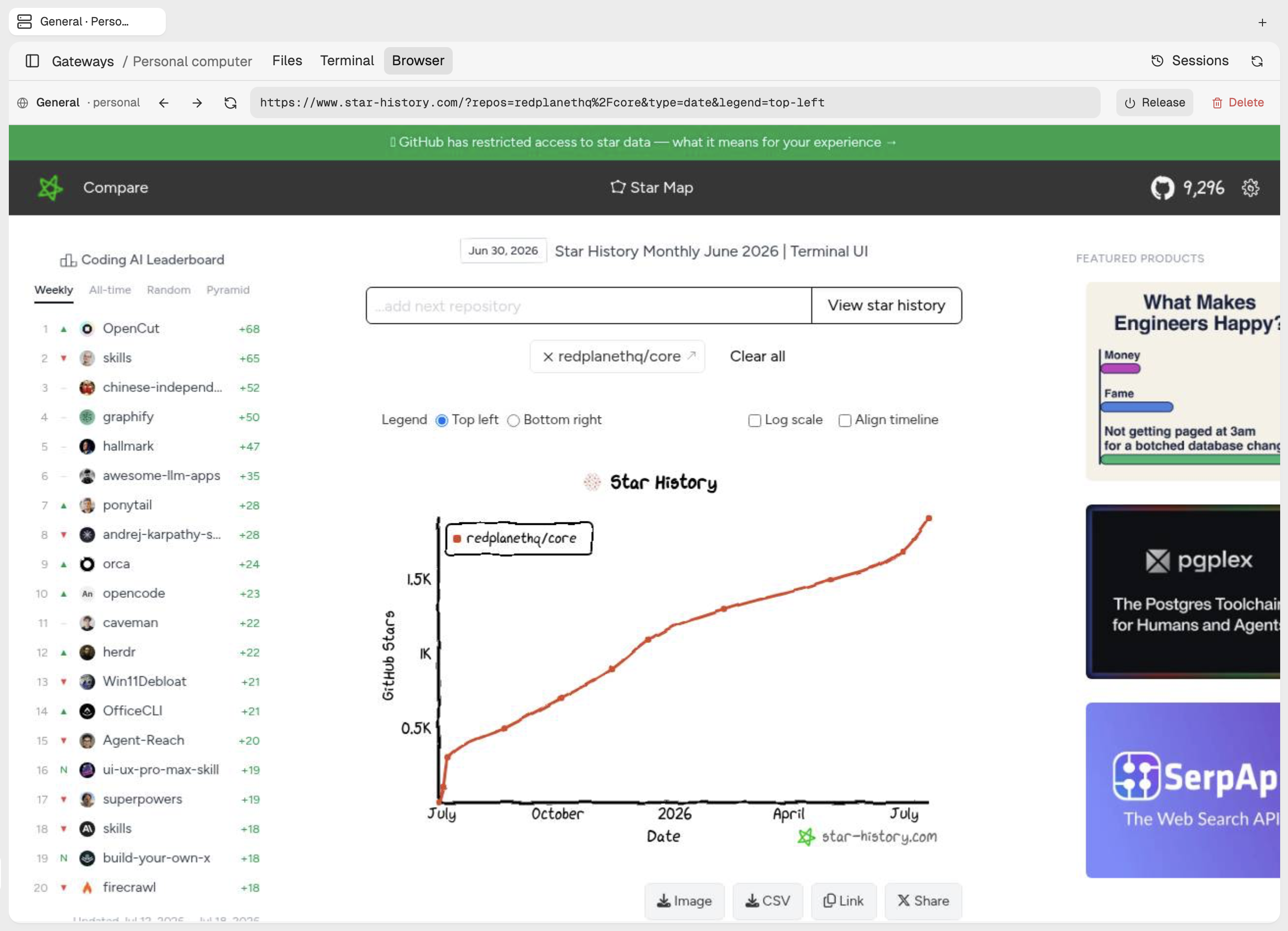Open Win11Debloat leaderboard entry
The image size is (1288, 931).
point(147,682)
